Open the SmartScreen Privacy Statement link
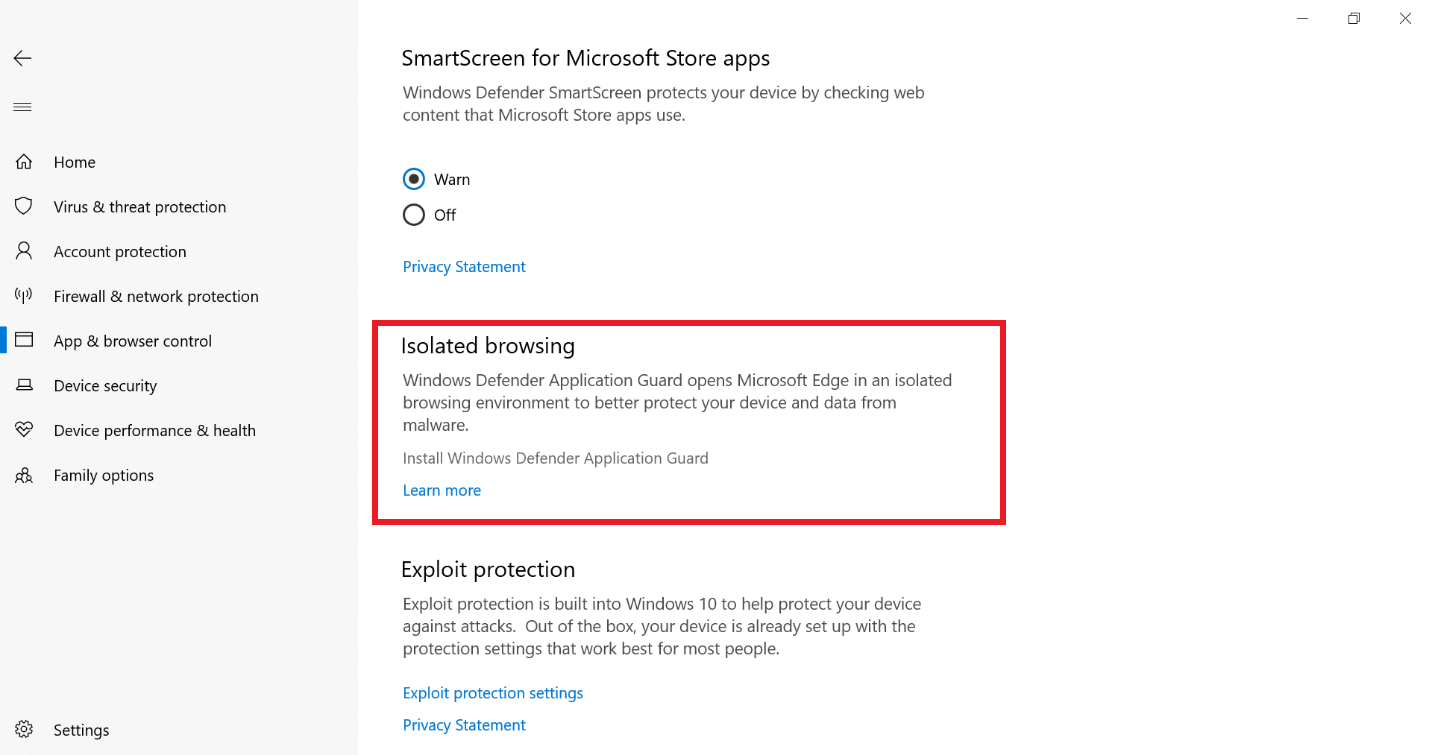The height and width of the screenshot is (755, 1432). 464,267
